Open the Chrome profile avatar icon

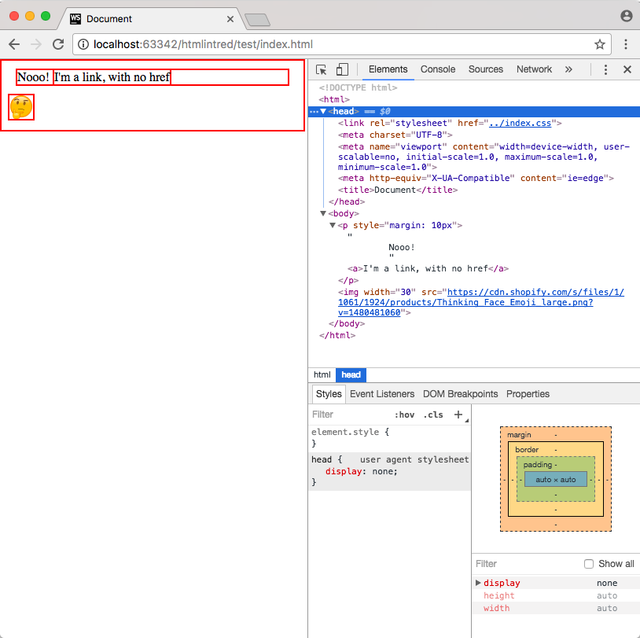click(x=626, y=16)
